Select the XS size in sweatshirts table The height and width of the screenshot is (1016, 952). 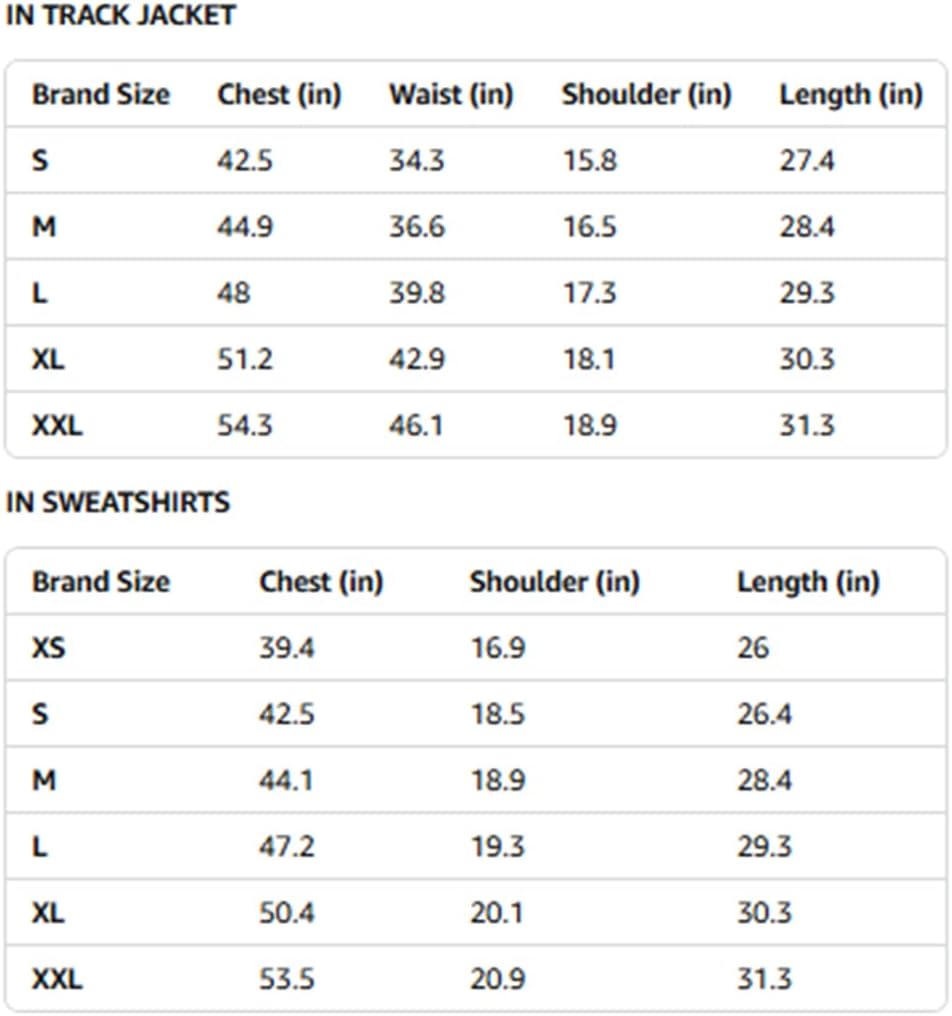(49, 647)
